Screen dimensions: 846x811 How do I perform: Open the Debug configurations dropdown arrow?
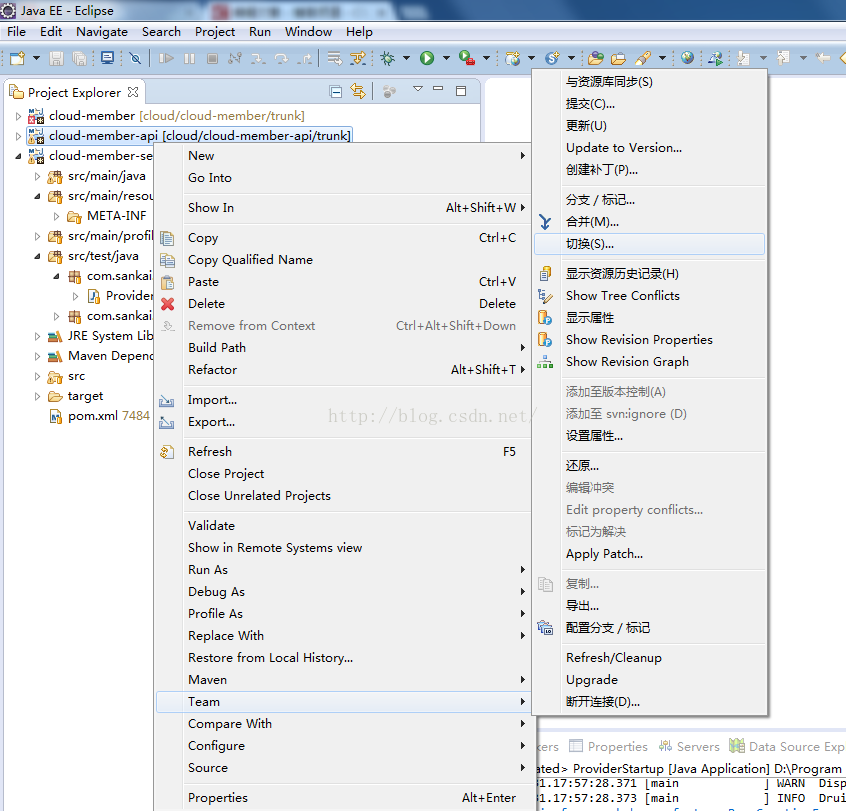(406, 58)
